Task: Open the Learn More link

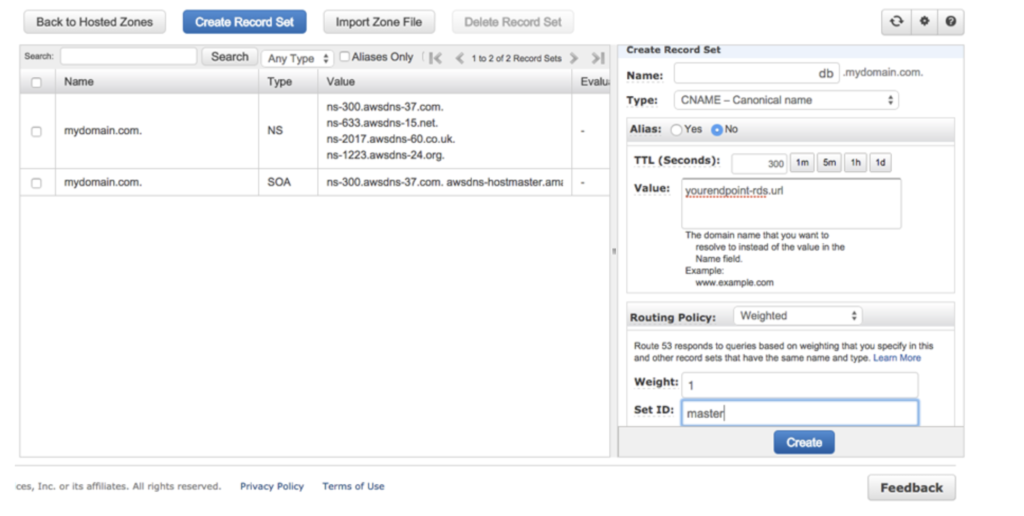Action: 897,358
